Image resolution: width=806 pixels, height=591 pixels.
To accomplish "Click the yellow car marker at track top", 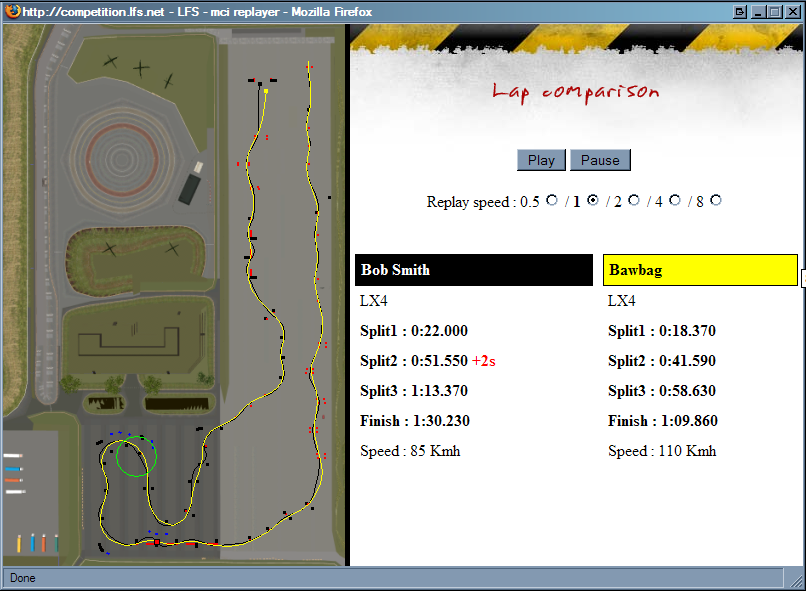I will [x=266, y=91].
